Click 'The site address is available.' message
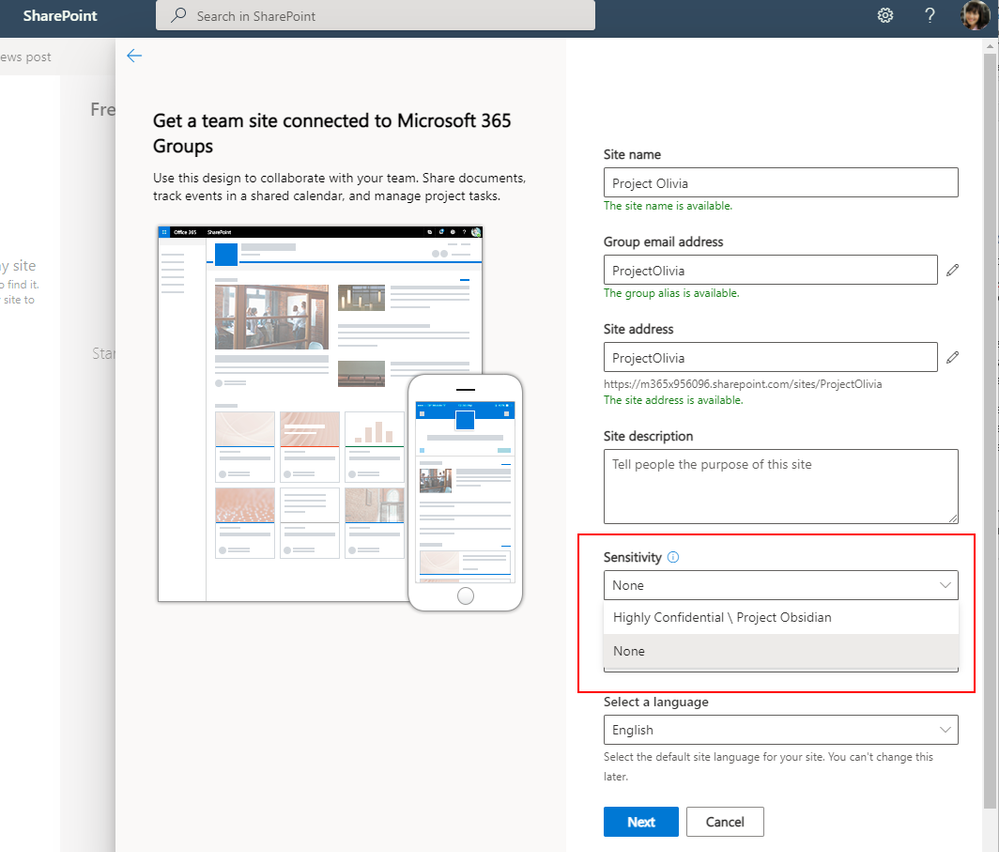The image size is (999, 852). click(x=673, y=400)
